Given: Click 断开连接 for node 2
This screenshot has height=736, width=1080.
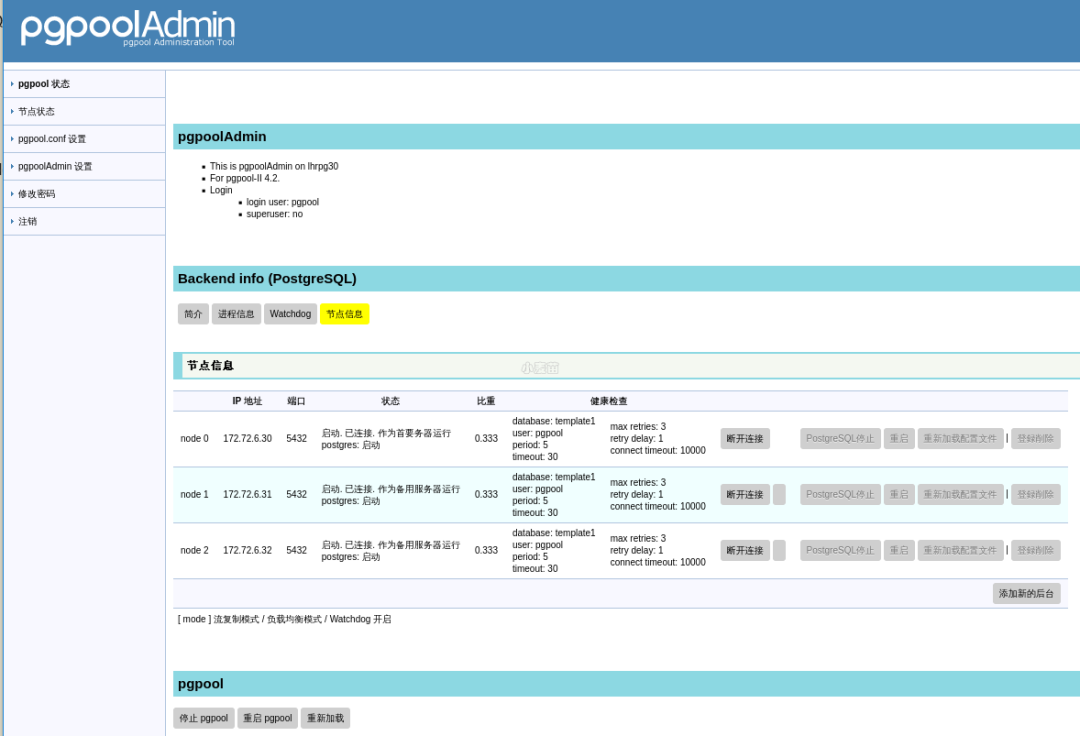Looking at the screenshot, I should 745,550.
